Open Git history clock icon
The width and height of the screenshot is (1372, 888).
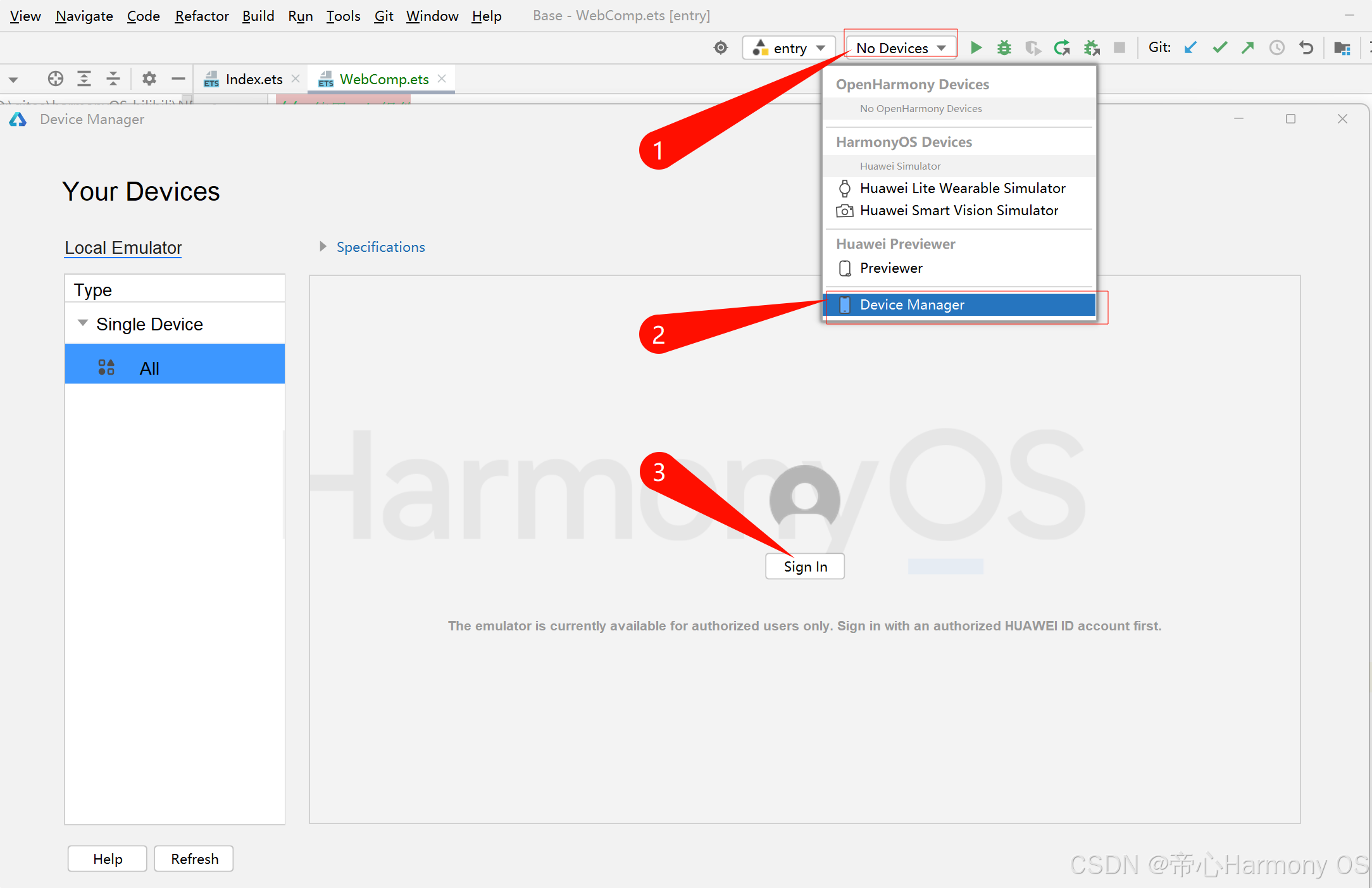point(1276,47)
